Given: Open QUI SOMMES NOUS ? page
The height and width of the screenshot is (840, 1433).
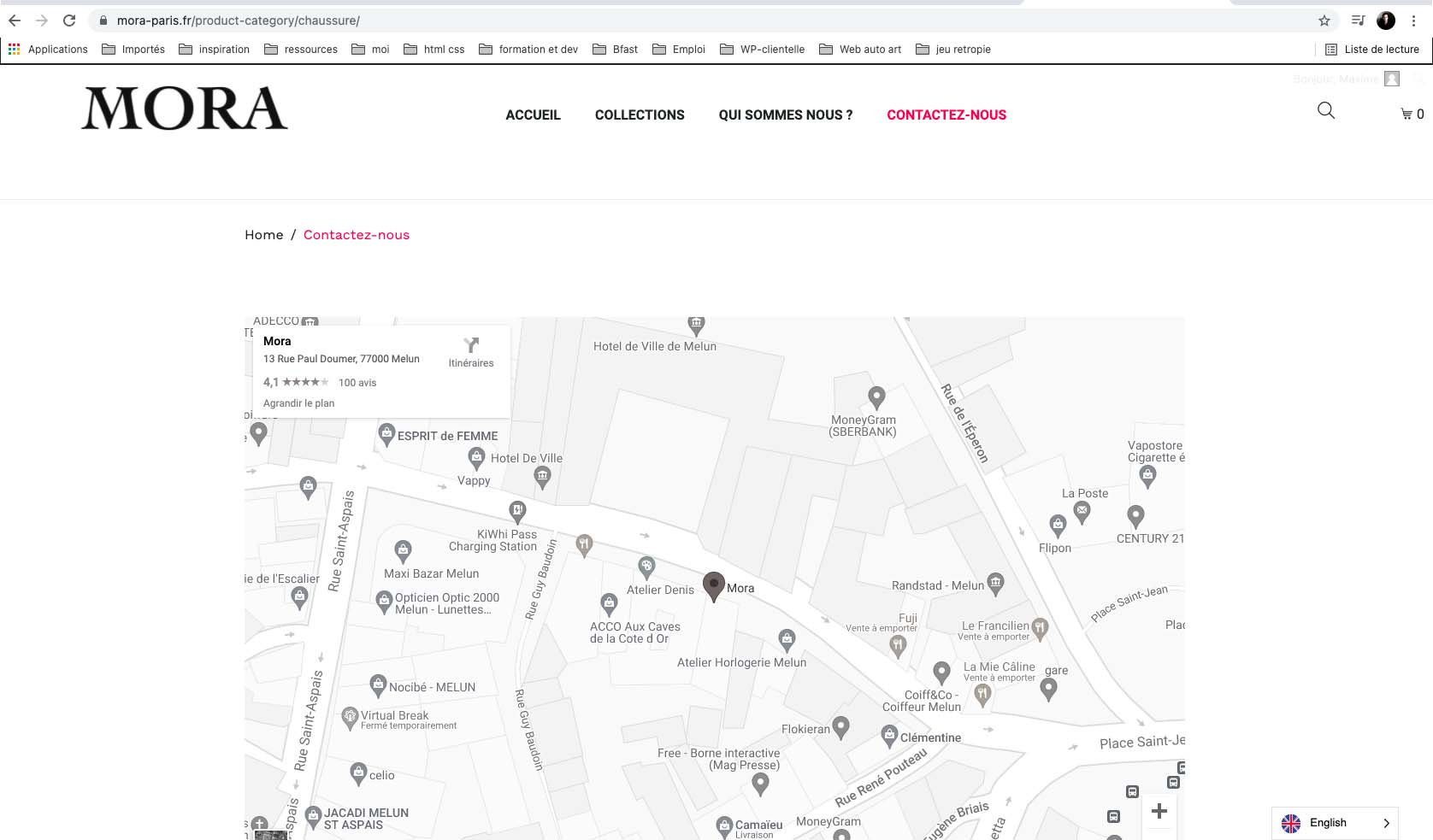Looking at the screenshot, I should pos(786,115).
